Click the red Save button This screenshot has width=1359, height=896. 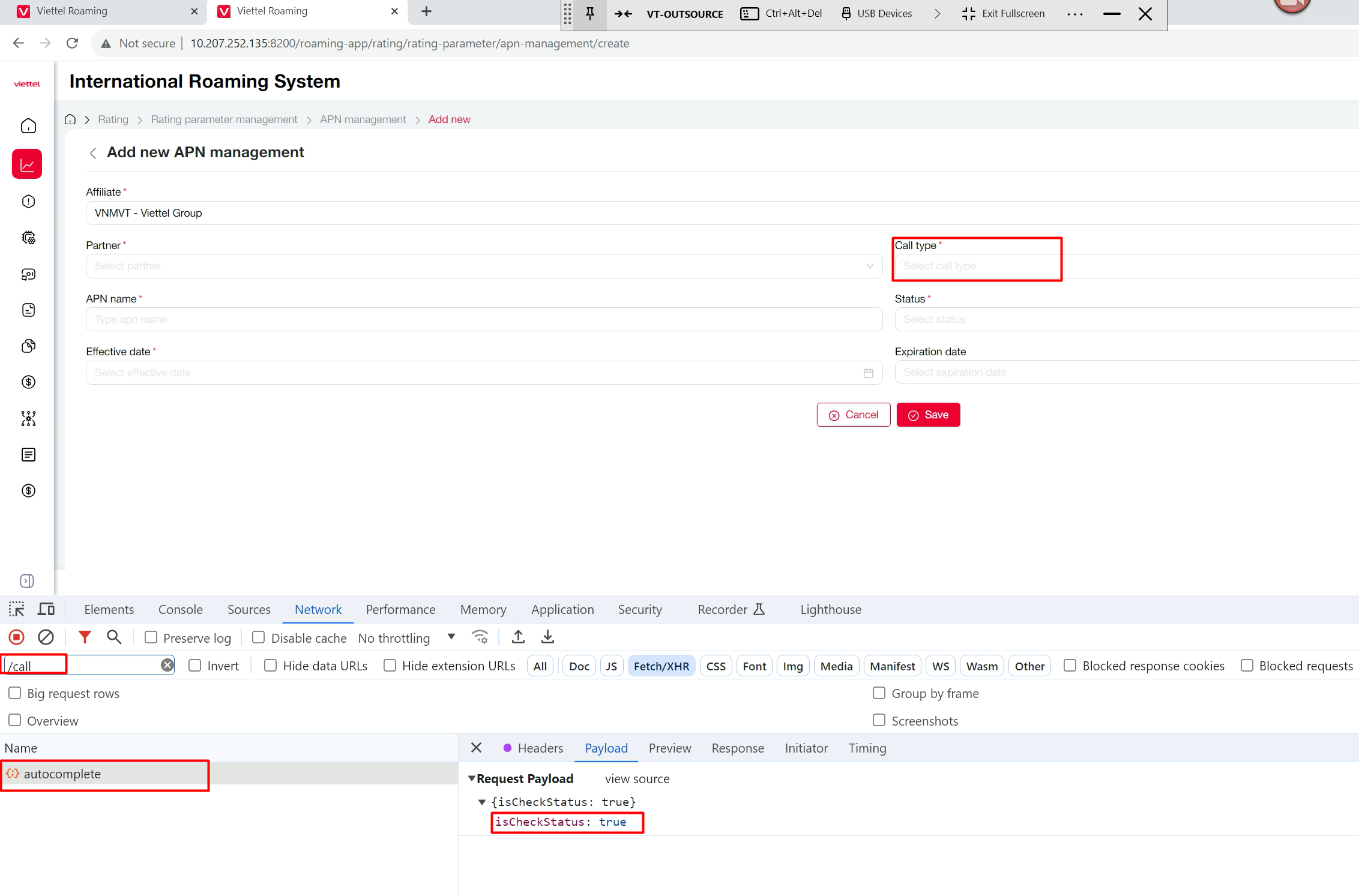tap(928, 415)
